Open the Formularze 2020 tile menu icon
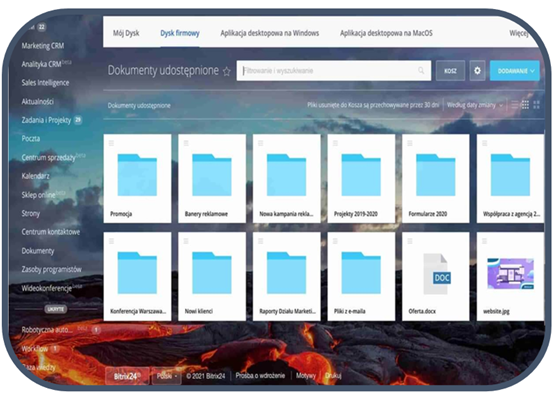The image size is (556, 398). 410,143
